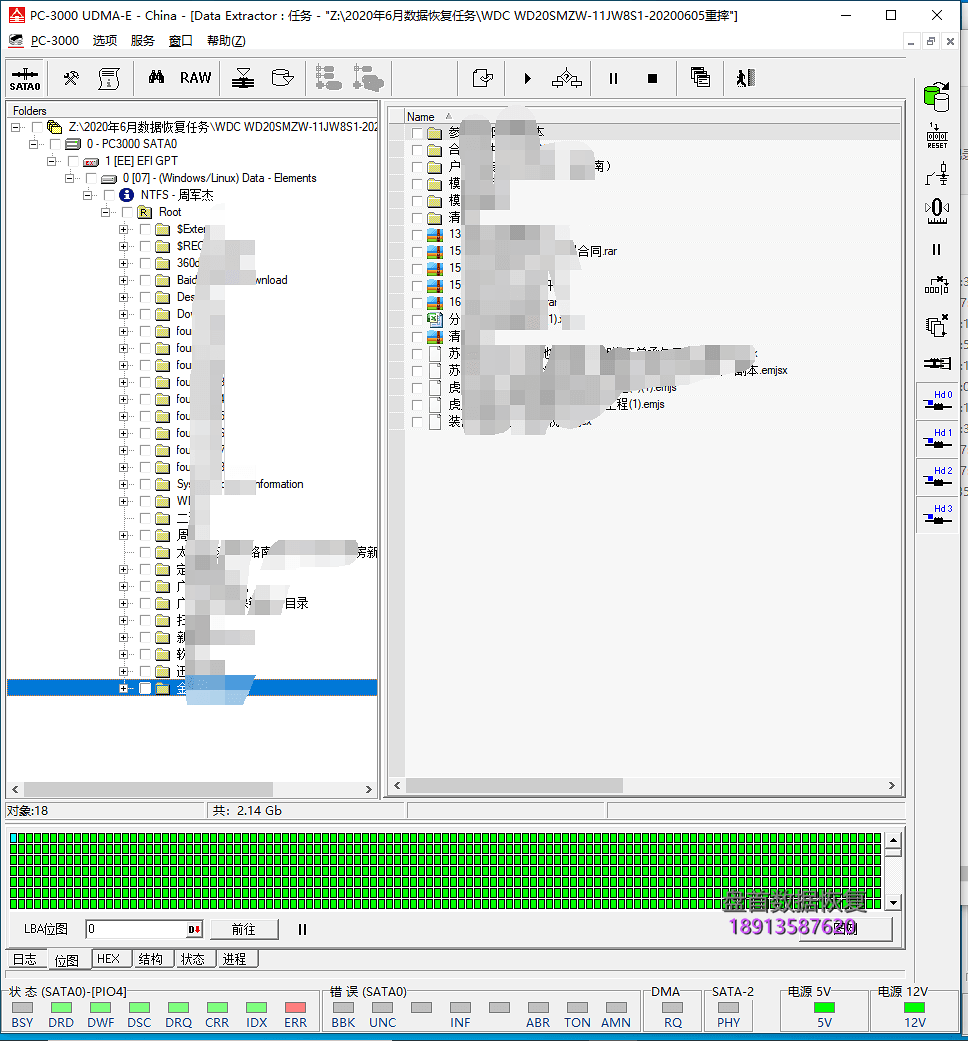Image resolution: width=968 pixels, height=1041 pixels.
Task: Click the grayed tree structure toolbar icon
Action: [328, 78]
